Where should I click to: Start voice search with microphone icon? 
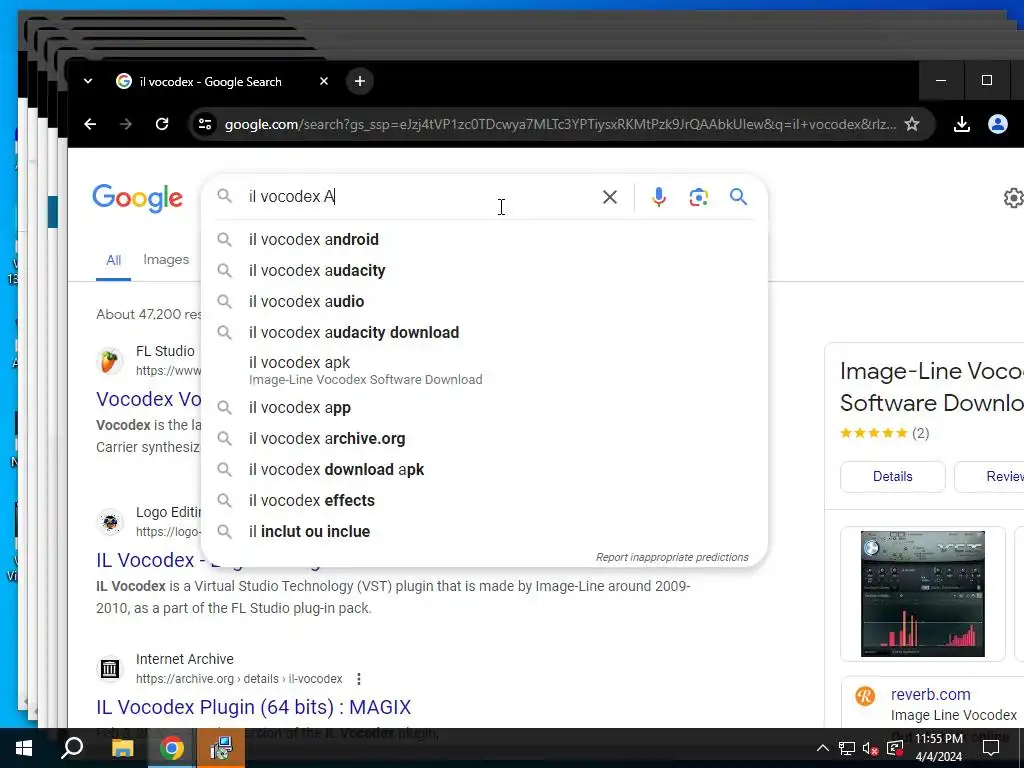coord(659,197)
